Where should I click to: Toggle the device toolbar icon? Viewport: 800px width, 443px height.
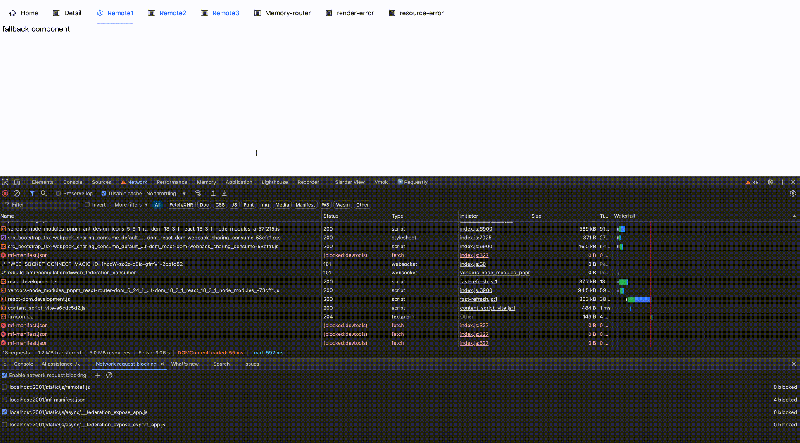tap(17, 182)
